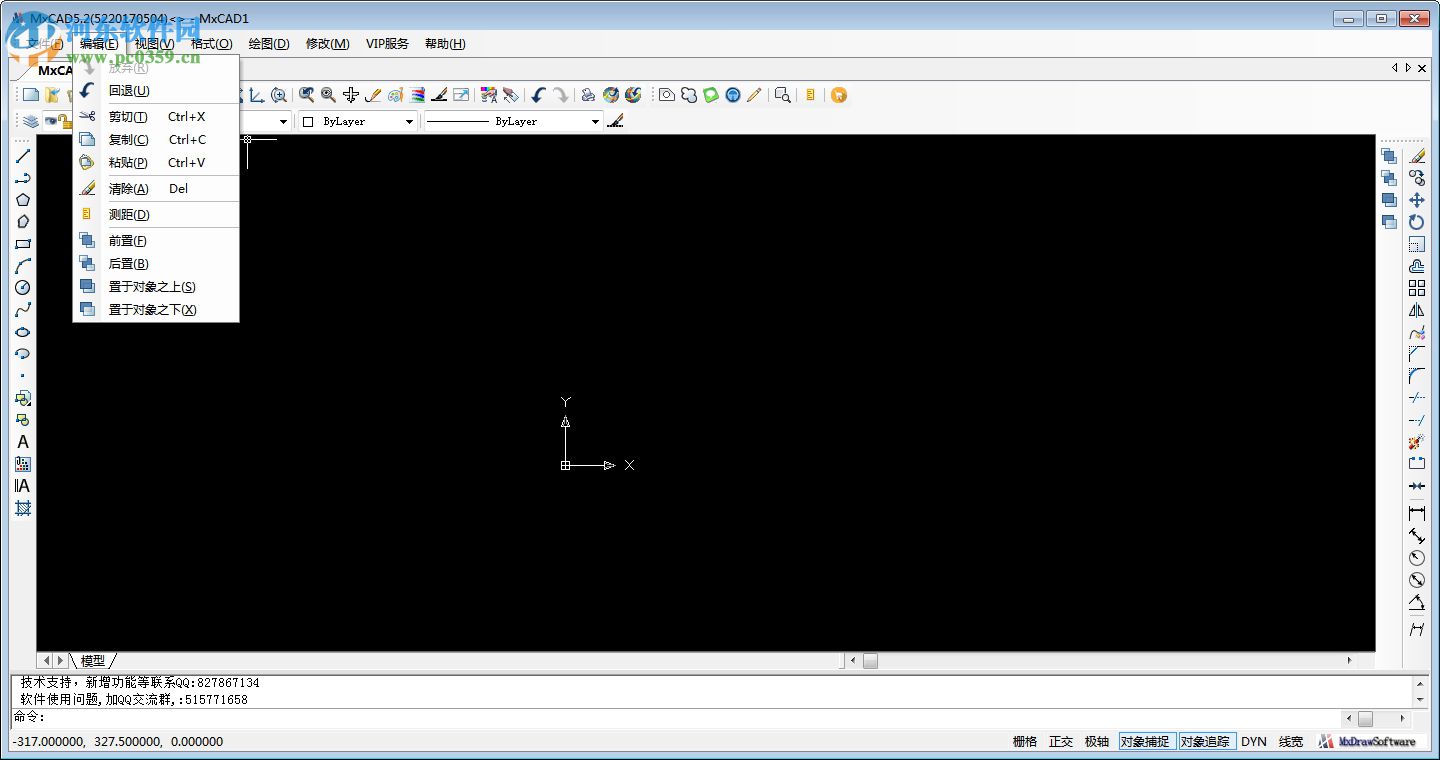Image resolution: width=1440 pixels, height=760 pixels.
Task: Click the Redo arrow in top toolbar
Action: (x=560, y=95)
